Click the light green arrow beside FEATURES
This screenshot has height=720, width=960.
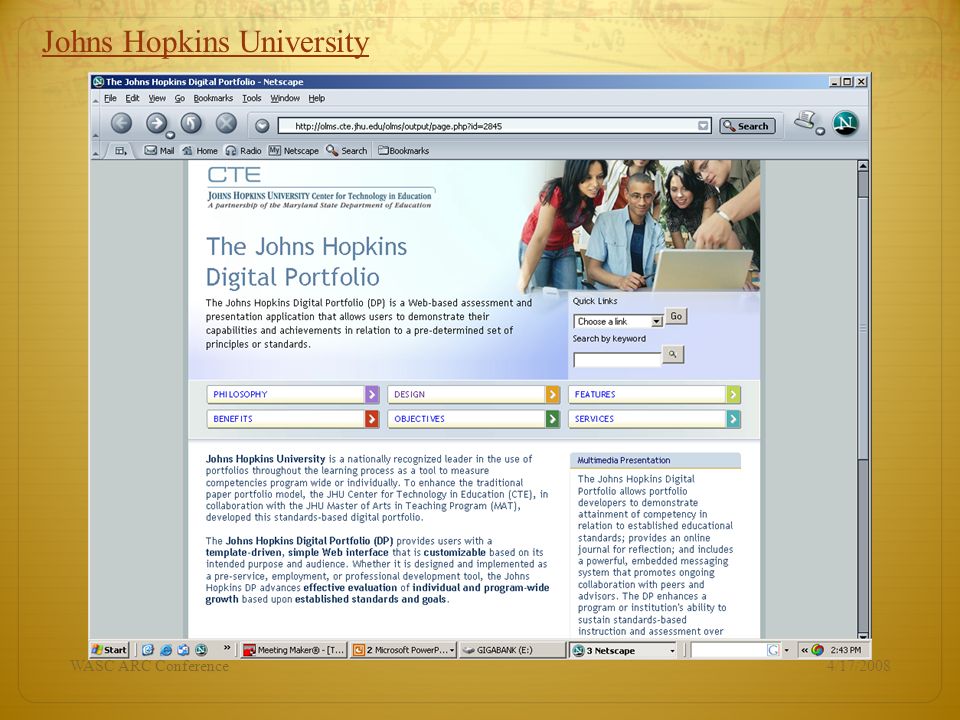pos(733,394)
